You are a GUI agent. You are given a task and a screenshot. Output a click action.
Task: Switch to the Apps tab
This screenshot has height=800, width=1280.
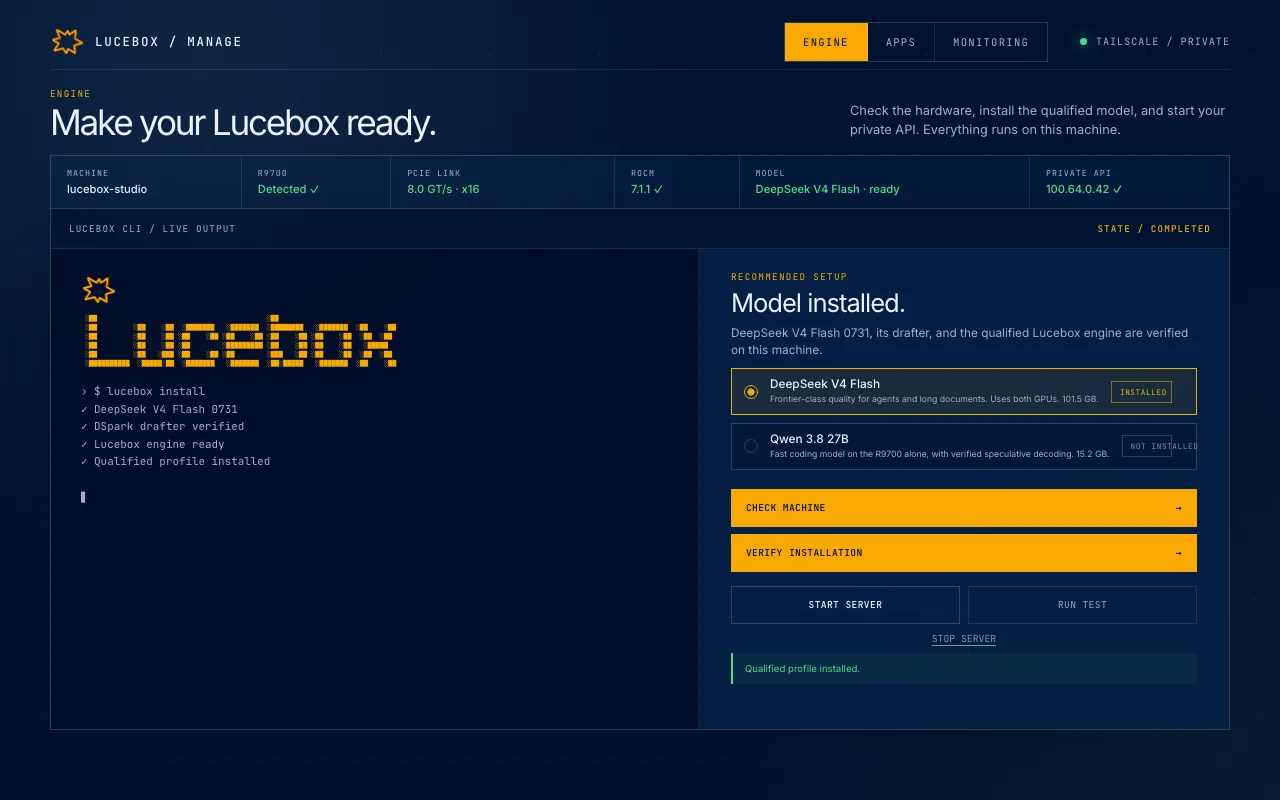point(901,42)
